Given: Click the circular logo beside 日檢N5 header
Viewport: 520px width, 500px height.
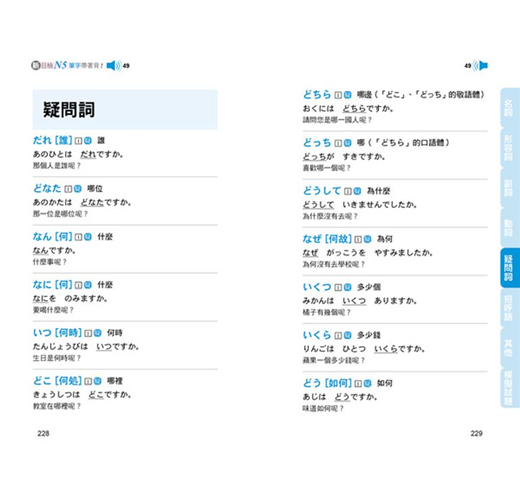Looking at the screenshot, I should tap(36, 65).
